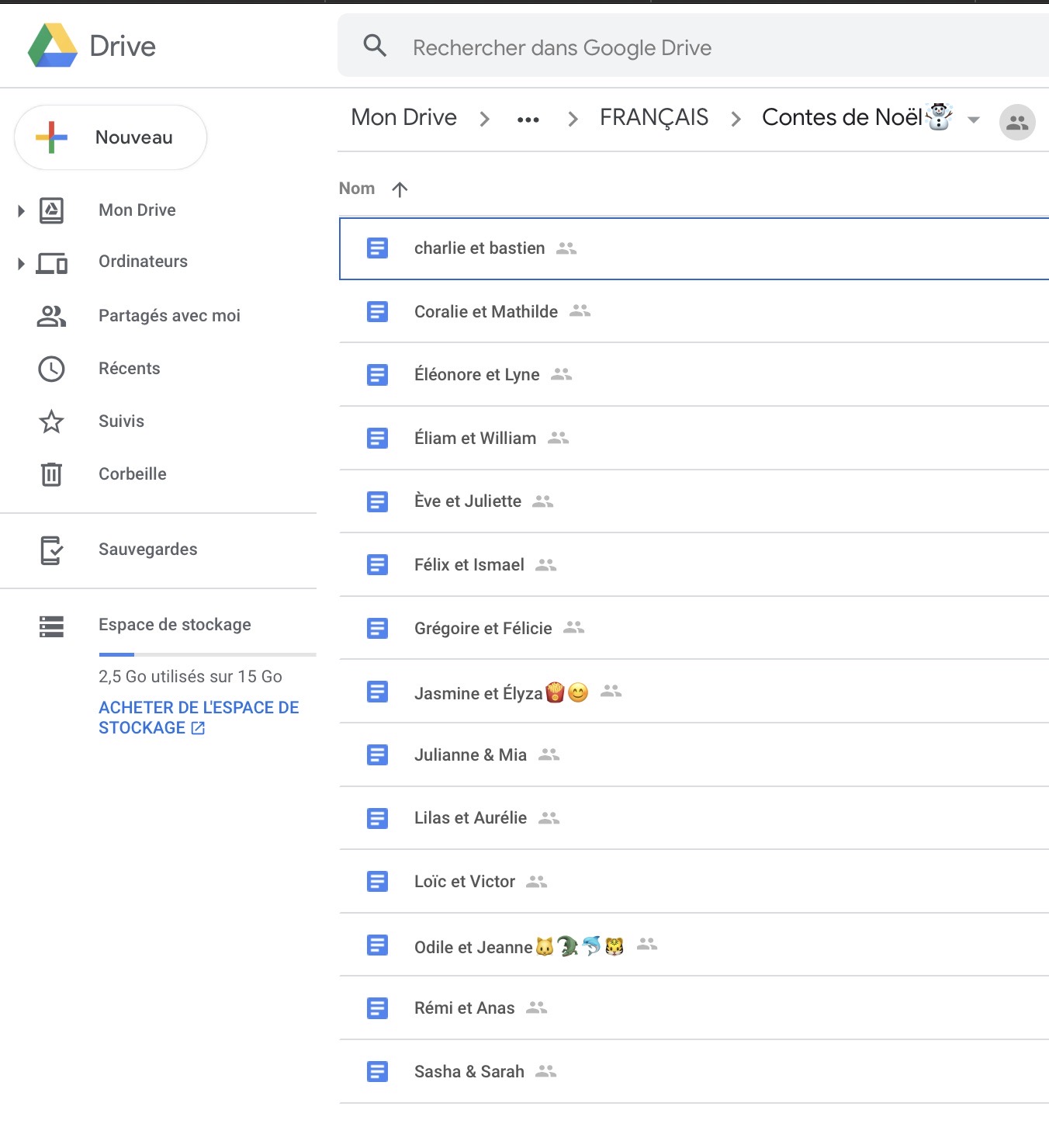Click the Nom column header
The image size is (1049, 1148).
[x=357, y=189]
